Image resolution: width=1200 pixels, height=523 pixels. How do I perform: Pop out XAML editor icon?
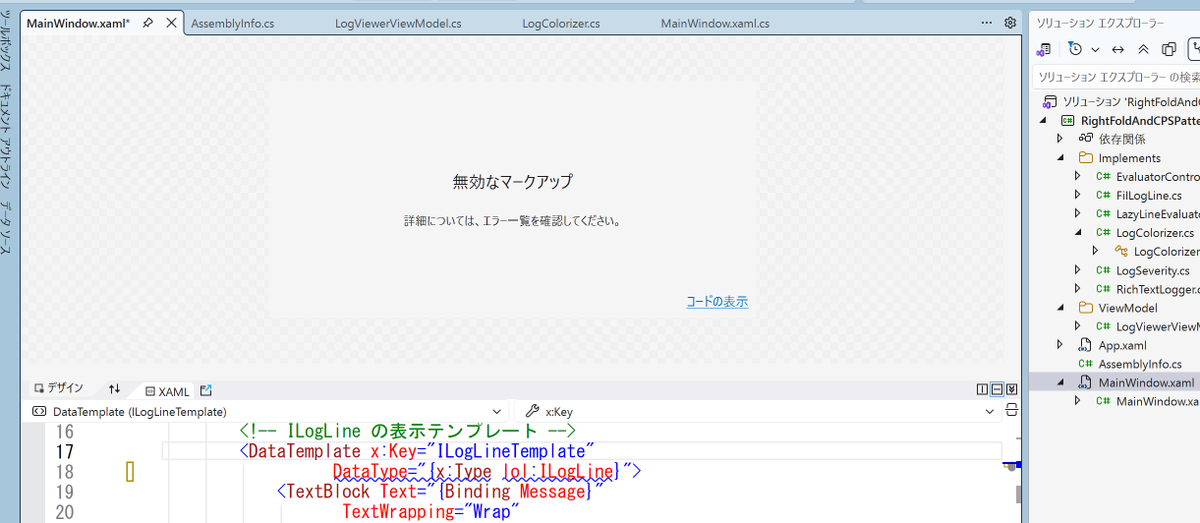(207, 390)
